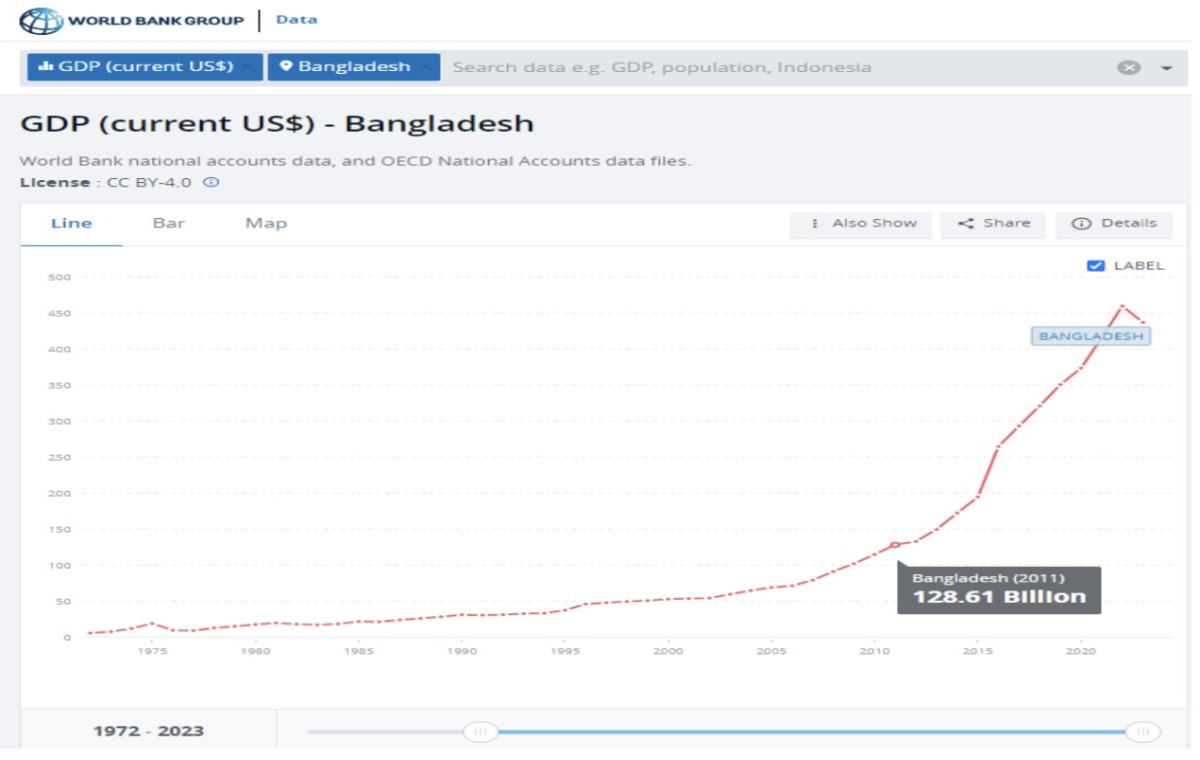Clear search with the round X icon
This screenshot has width=1200, height=760.
(1129, 67)
